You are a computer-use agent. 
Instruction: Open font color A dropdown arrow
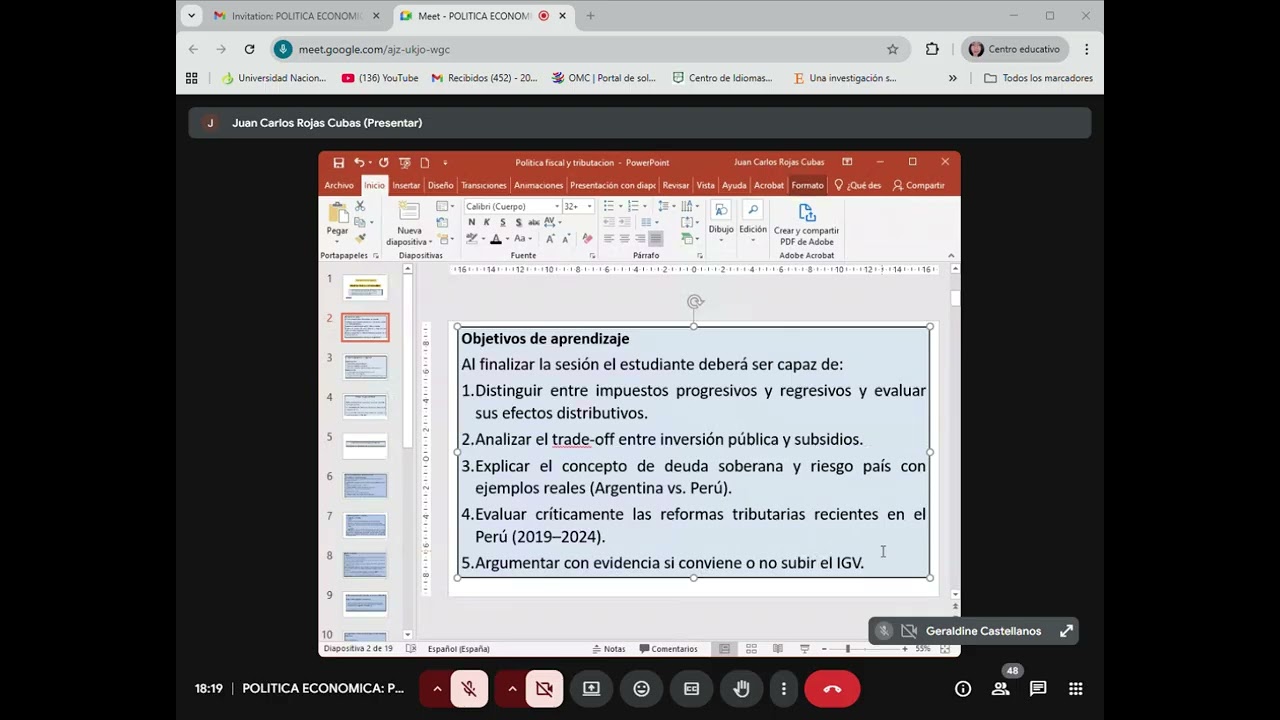(507, 239)
